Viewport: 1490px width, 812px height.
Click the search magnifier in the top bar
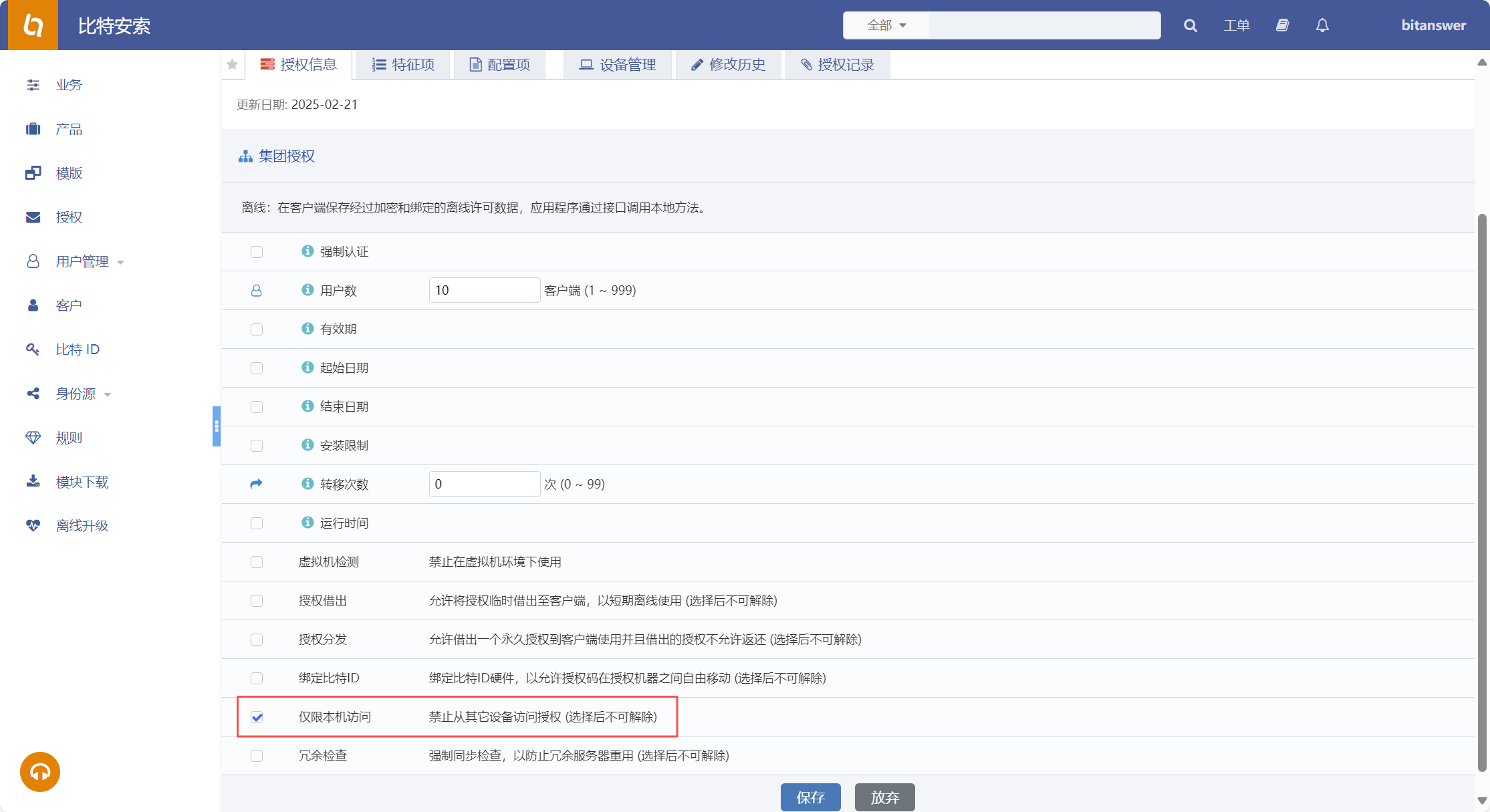pos(1190,25)
